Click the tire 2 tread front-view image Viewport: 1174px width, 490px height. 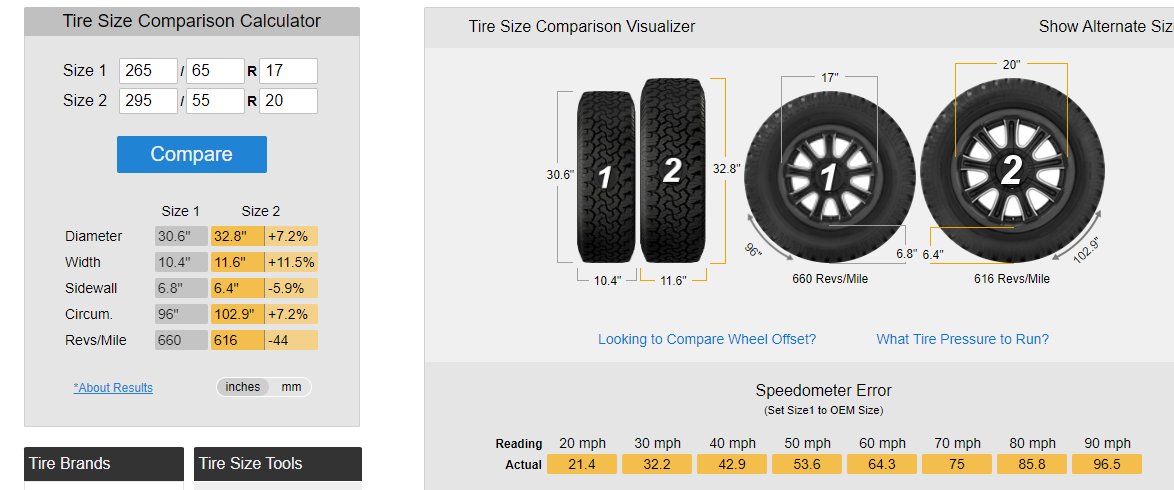[672, 170]
